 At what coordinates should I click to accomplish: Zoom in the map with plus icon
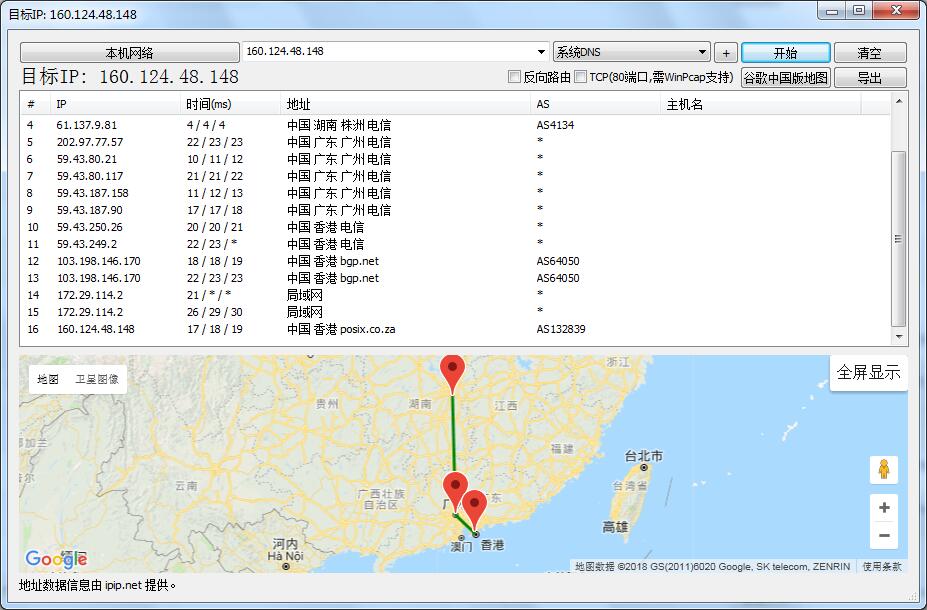[x=884, y=508]
